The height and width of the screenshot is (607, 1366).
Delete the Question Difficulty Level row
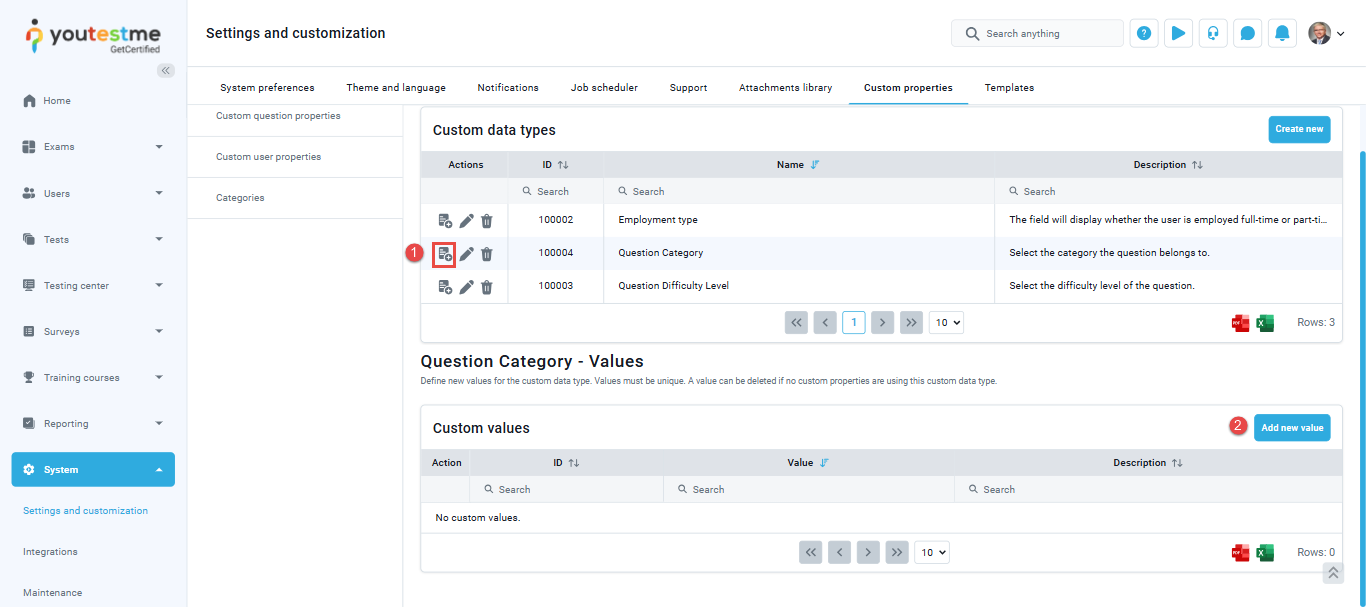coord(487,287)
